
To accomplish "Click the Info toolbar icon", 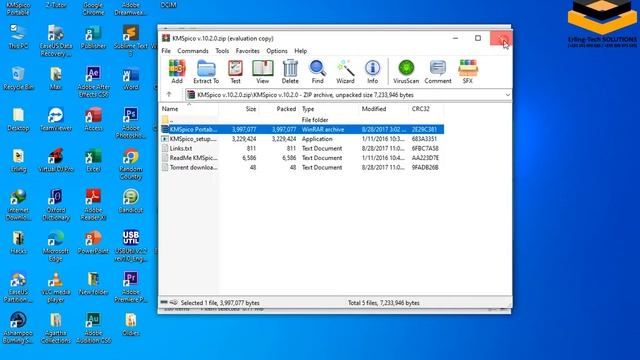I will pyautogui.click(x=373, y=71).
